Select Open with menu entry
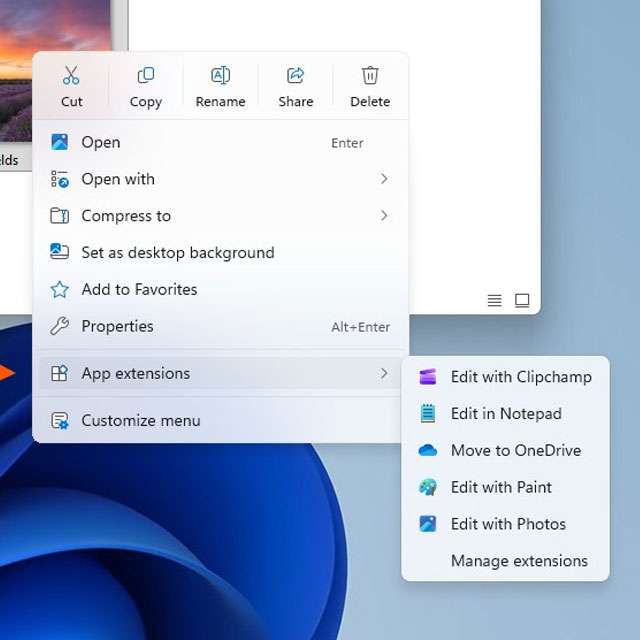640x640 pixels. [x=220, y=179]
